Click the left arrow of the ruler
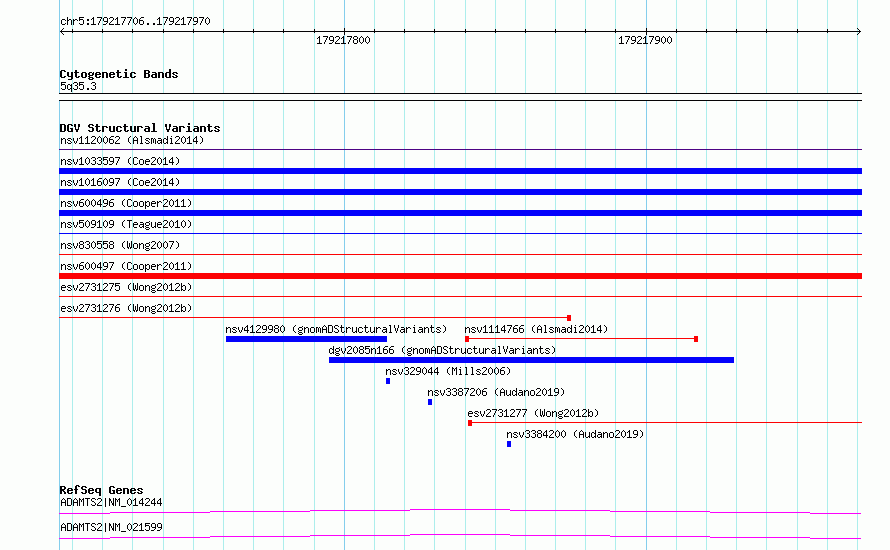The width and height of the screenshot is (890, 550). 63,31
